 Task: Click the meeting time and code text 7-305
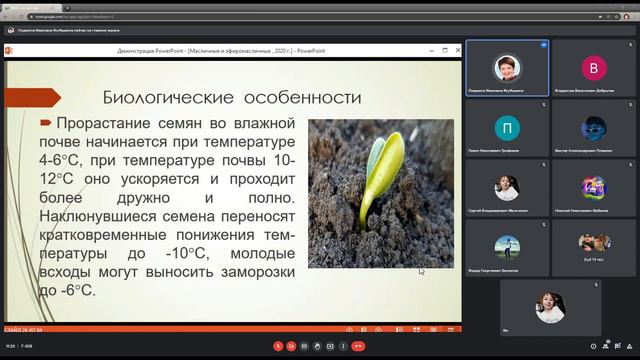coord(27,346)
